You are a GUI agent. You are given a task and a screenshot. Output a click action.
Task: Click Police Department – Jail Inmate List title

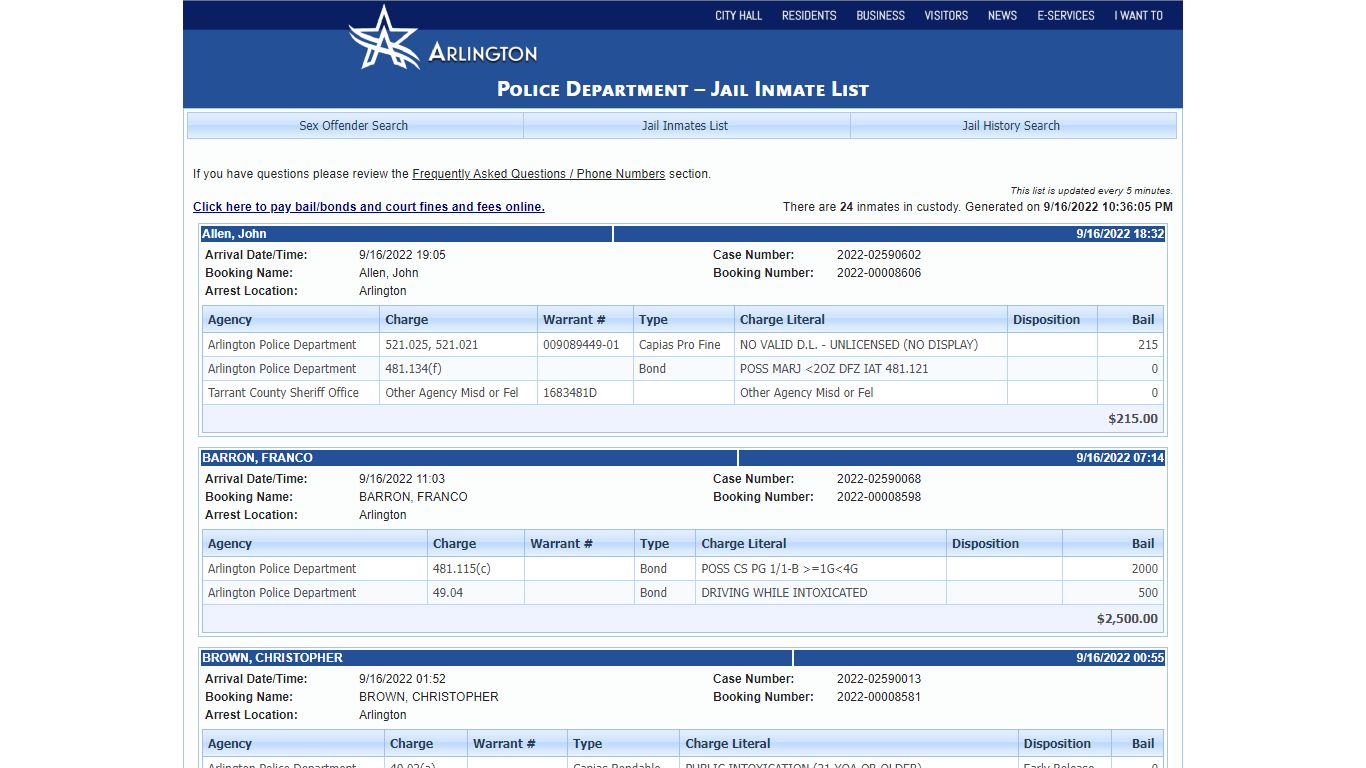(x=683, y=89)
